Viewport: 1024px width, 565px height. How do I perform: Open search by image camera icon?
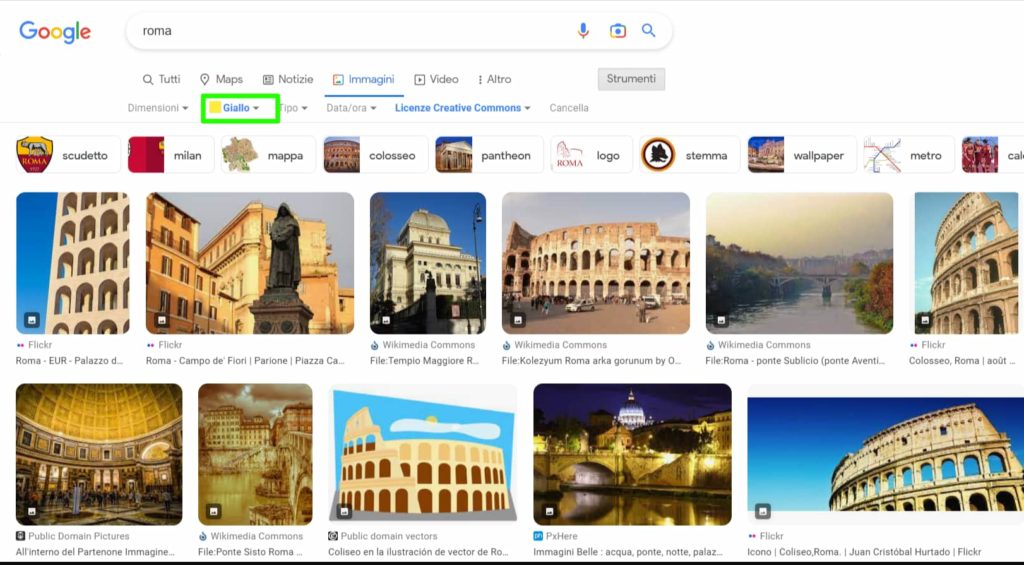(617, 31)
